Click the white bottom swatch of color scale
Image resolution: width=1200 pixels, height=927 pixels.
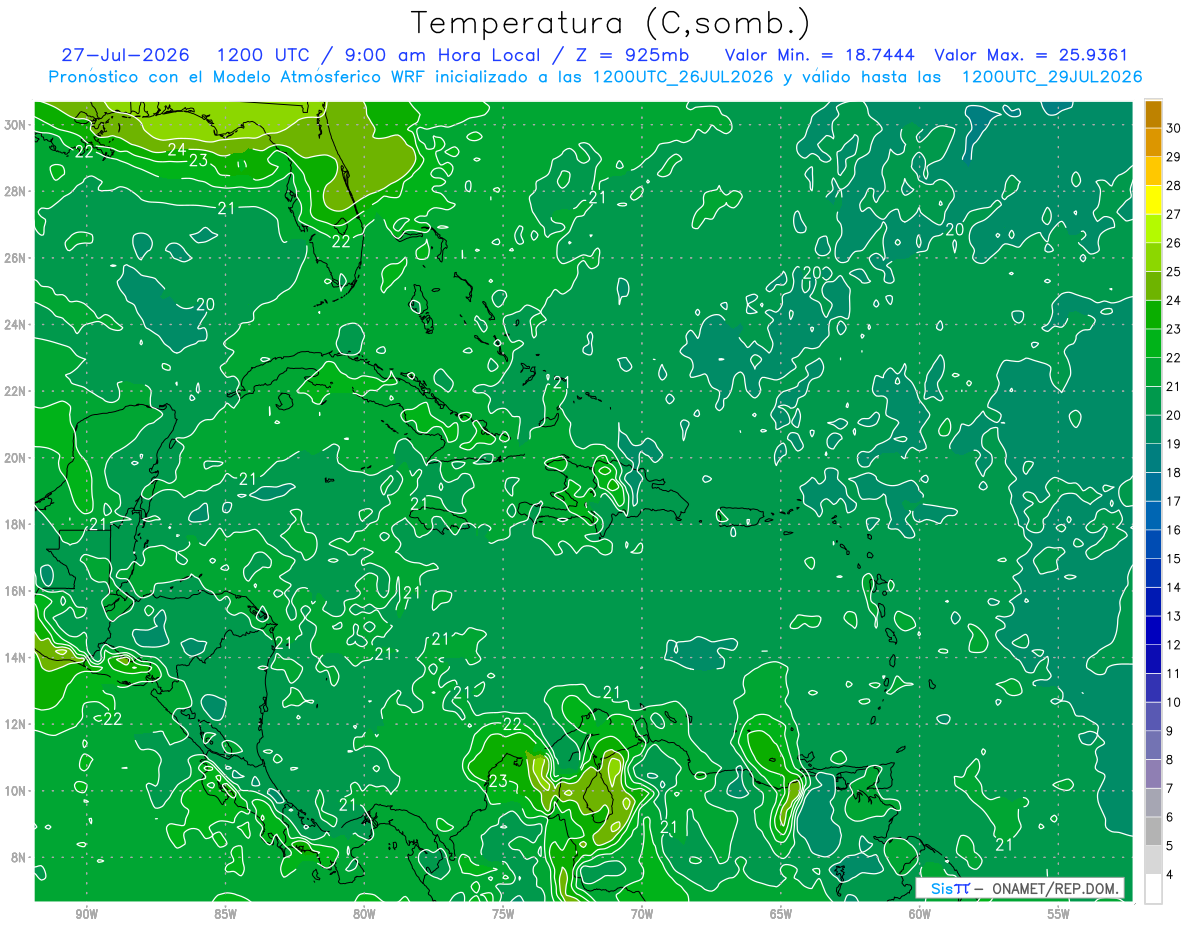(1153, 889)
